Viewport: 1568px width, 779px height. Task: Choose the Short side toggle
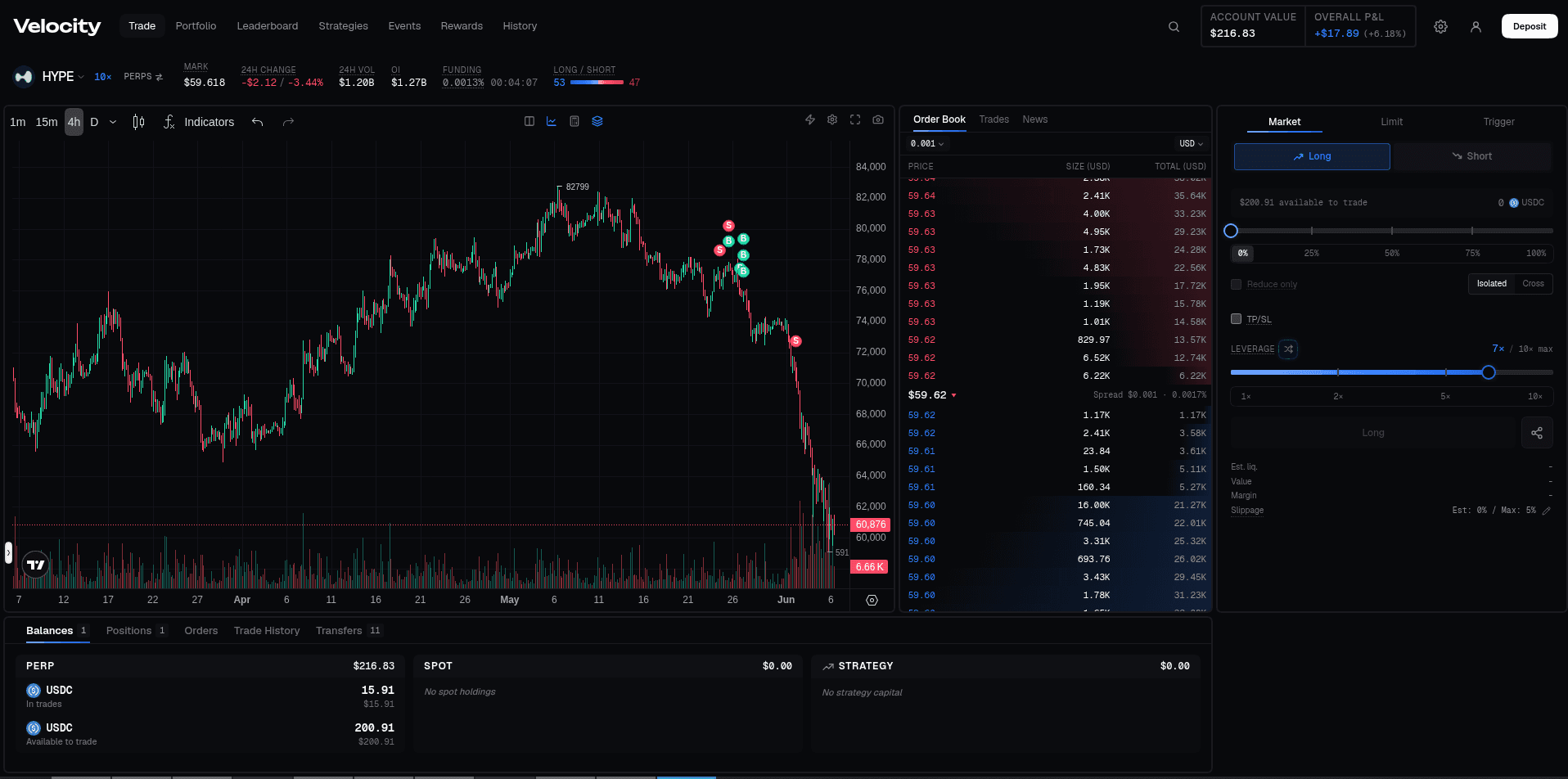pos(1471,156)
